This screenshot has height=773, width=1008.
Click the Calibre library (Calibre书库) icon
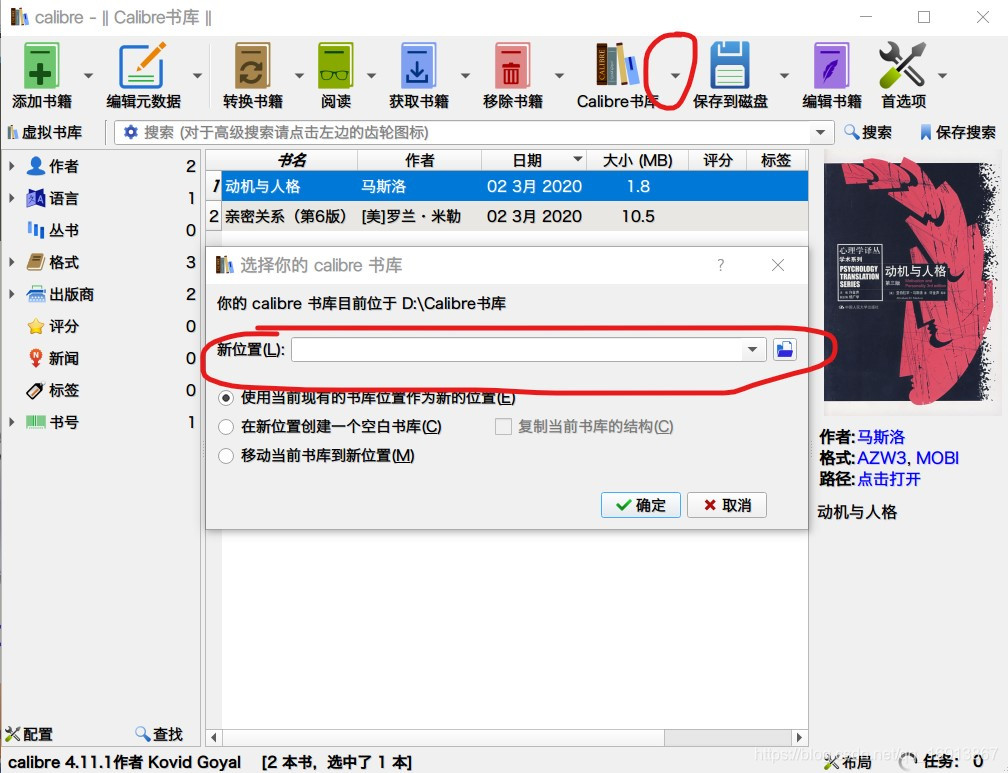point(617,64)
